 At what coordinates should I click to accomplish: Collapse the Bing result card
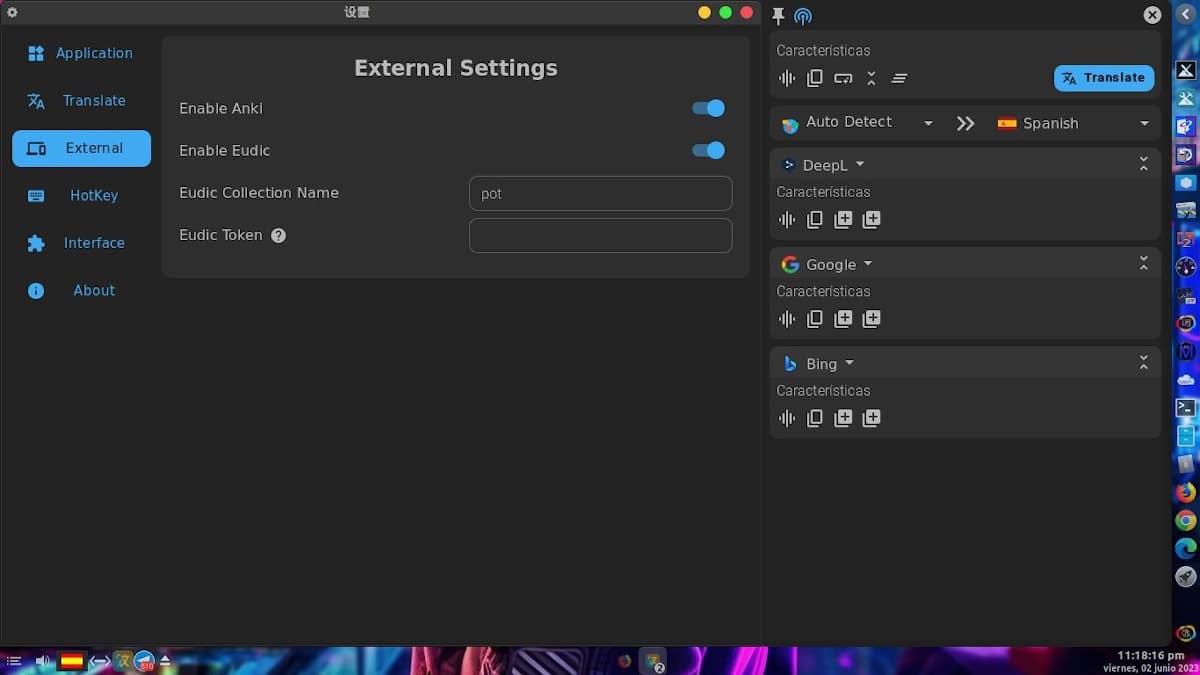click(1144, 363)
